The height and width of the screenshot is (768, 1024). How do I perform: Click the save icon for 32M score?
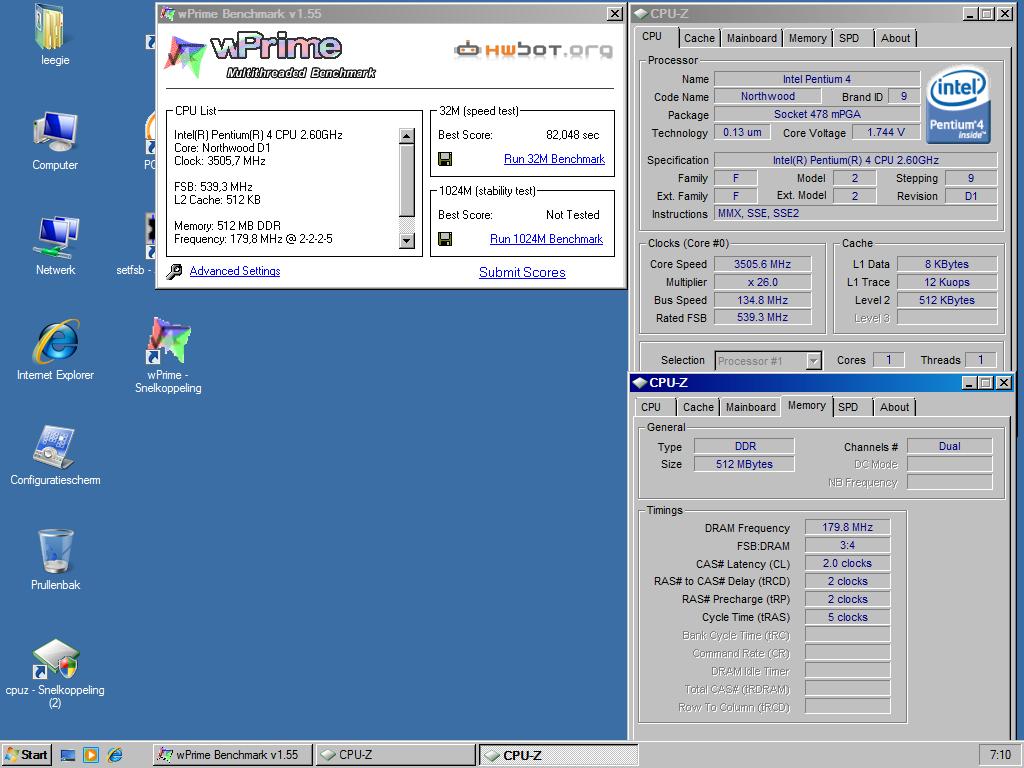tap(445, 159)
